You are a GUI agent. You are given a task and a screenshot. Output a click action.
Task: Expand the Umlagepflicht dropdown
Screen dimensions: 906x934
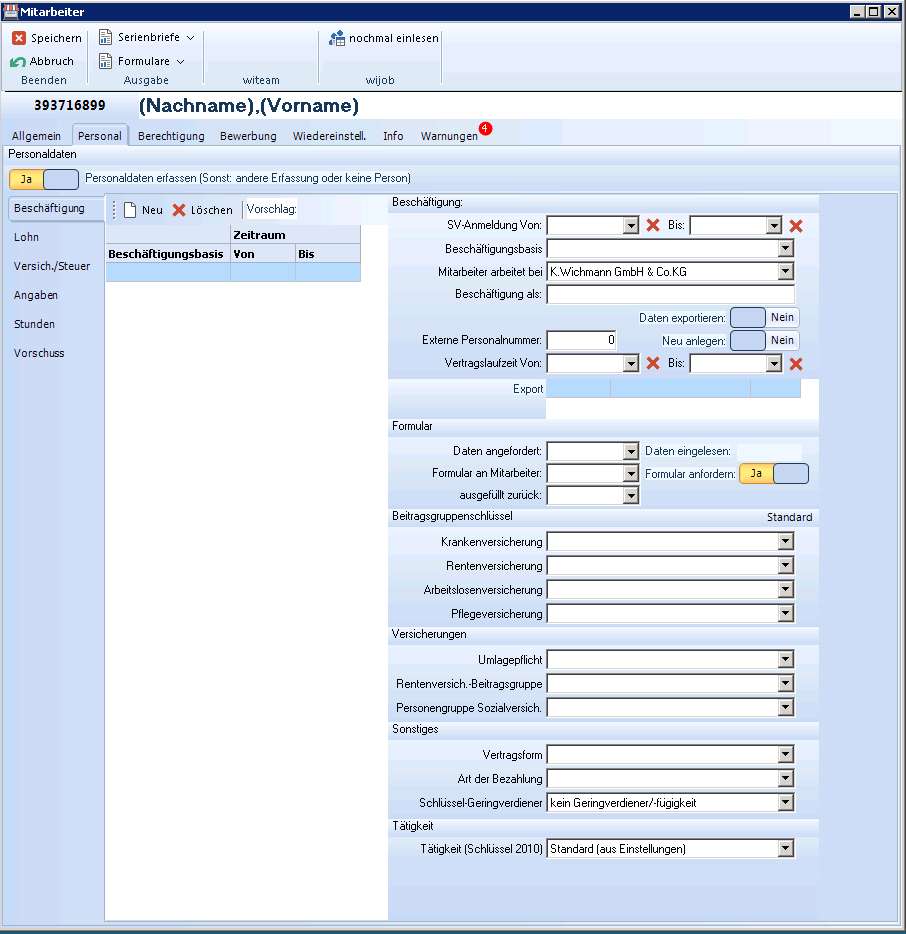pyautogui.click(x=786, y=659)
